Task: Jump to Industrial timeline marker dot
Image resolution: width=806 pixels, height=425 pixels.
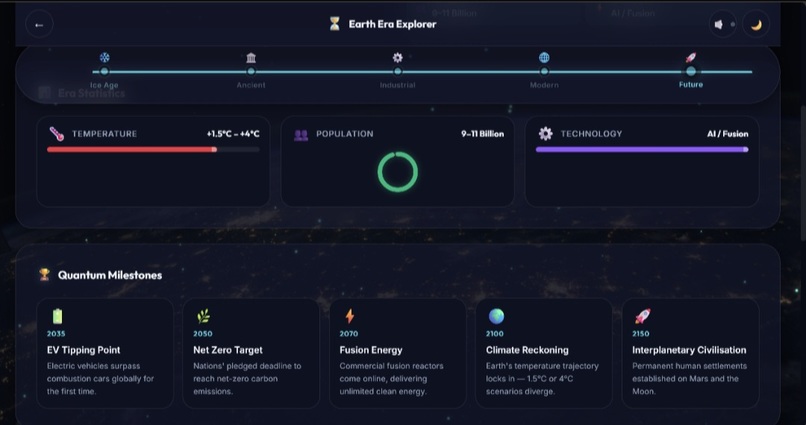Action: pyautogui.click(x=397, y=71)
